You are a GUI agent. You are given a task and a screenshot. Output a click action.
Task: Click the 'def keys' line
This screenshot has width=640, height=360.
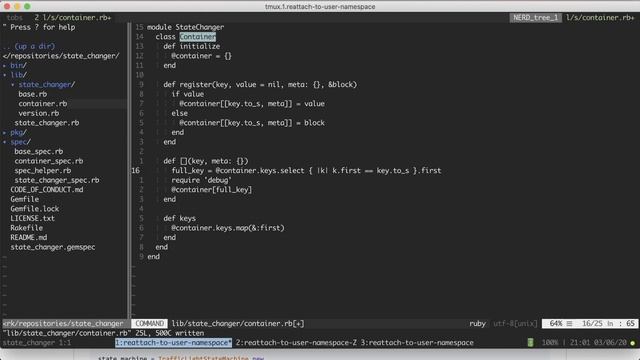coord(180,218)
